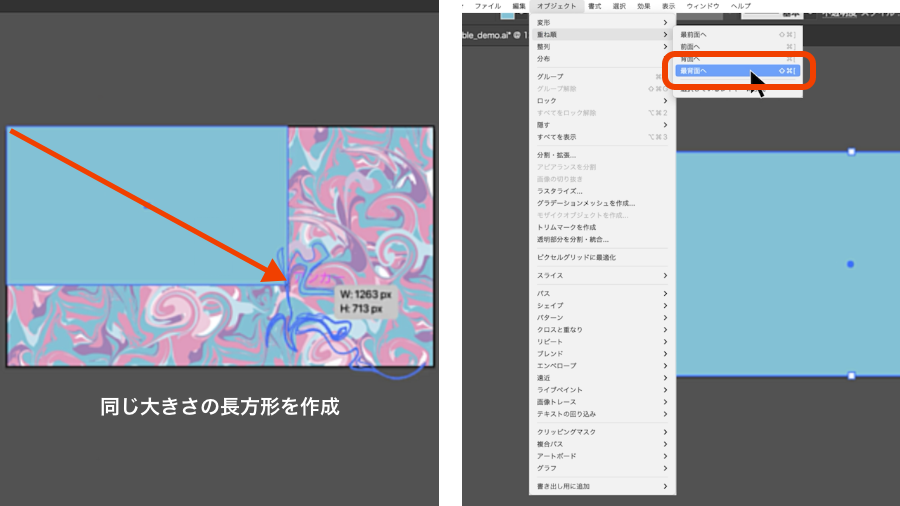Screen dimensions: 900x506
Task: Expand the ライブペイント submenu
Action: tap(602, 390)
